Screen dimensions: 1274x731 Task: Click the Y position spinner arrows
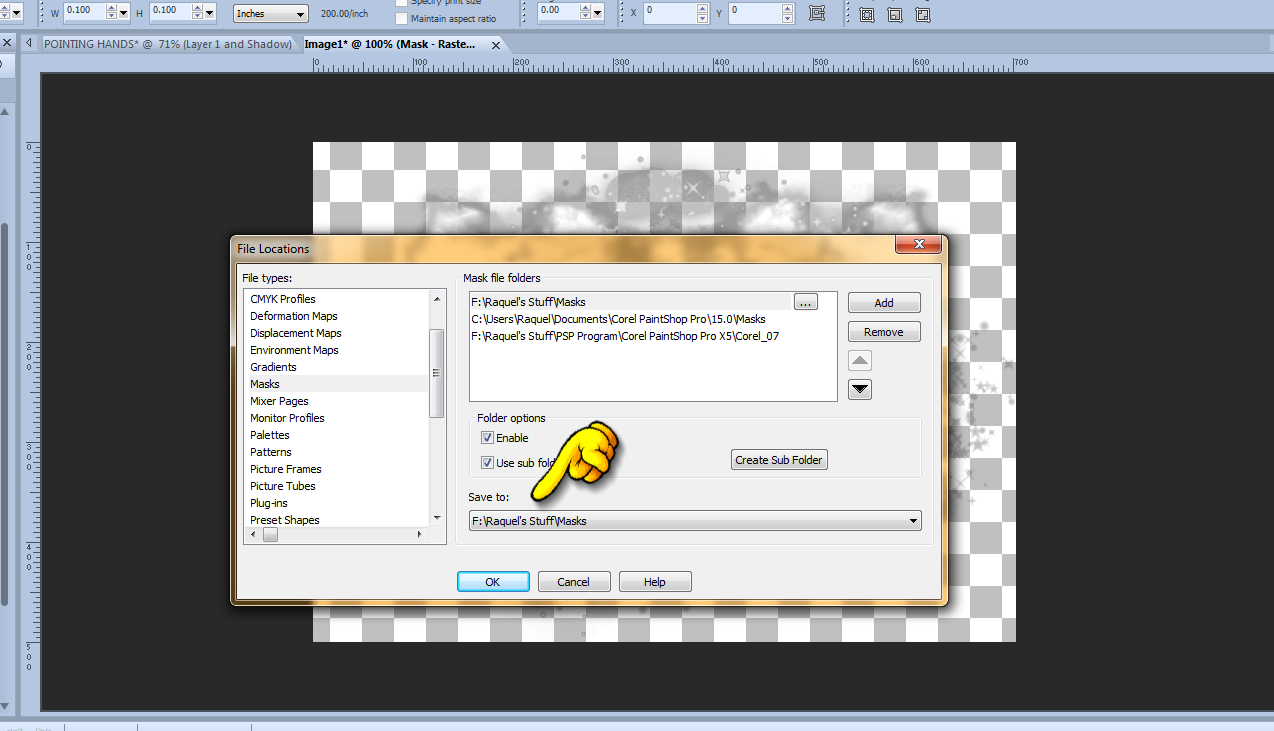[x=788, y=13]
